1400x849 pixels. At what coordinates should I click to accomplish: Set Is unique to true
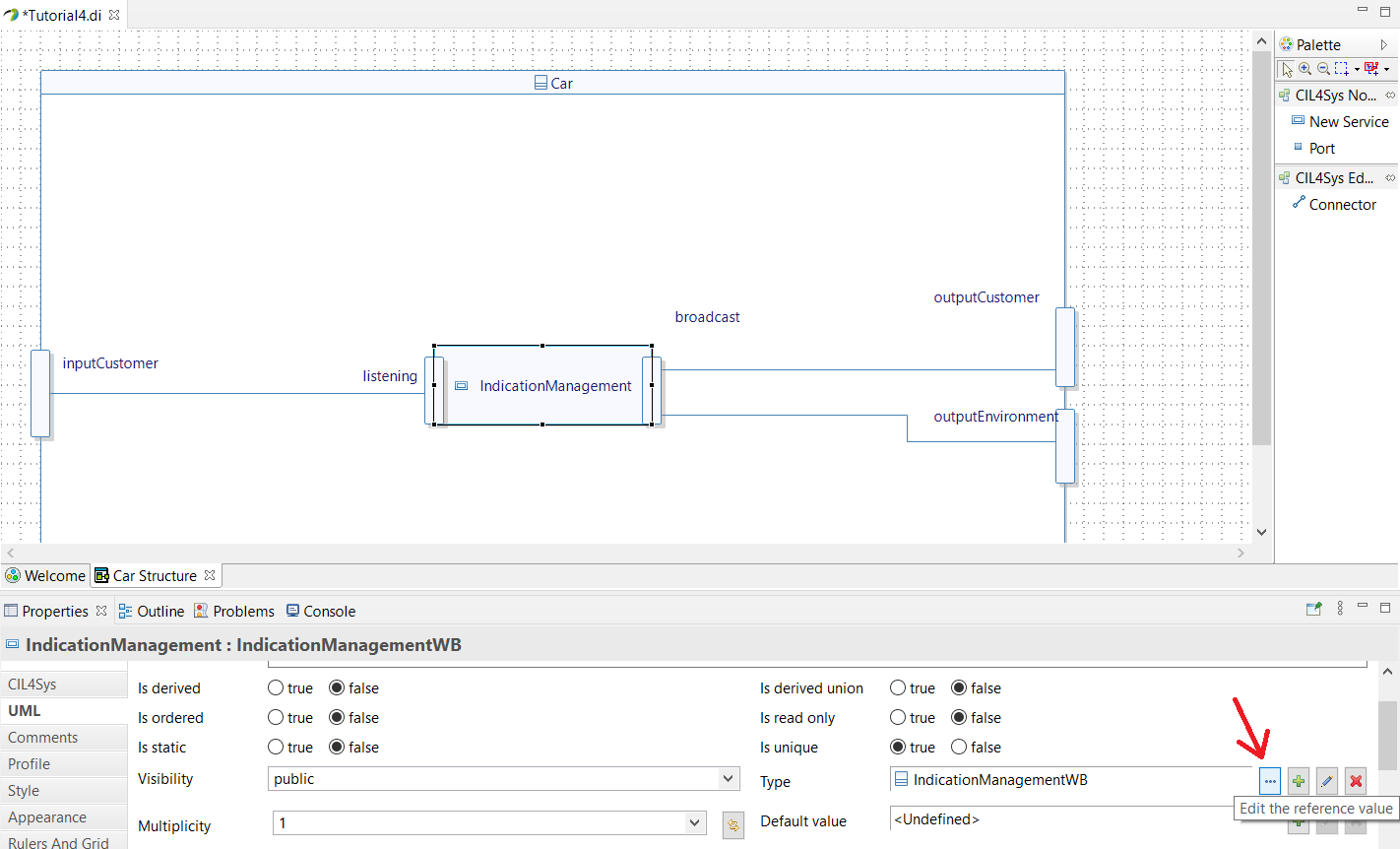tap(898, 748)
